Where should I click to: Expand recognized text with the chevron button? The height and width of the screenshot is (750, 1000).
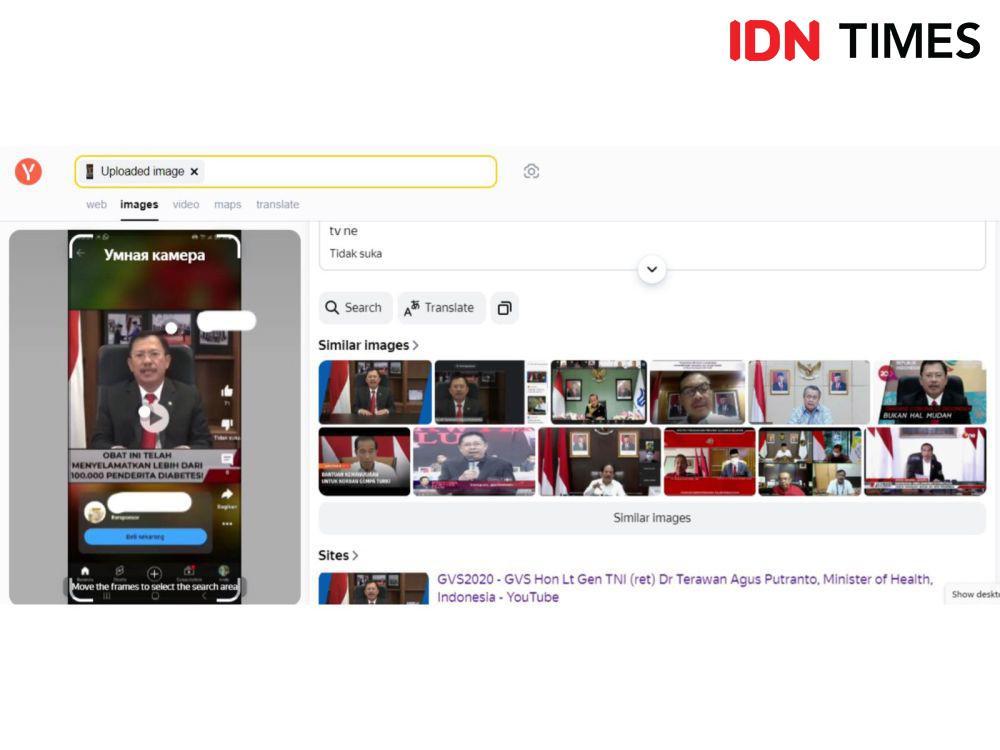[652, 269]
